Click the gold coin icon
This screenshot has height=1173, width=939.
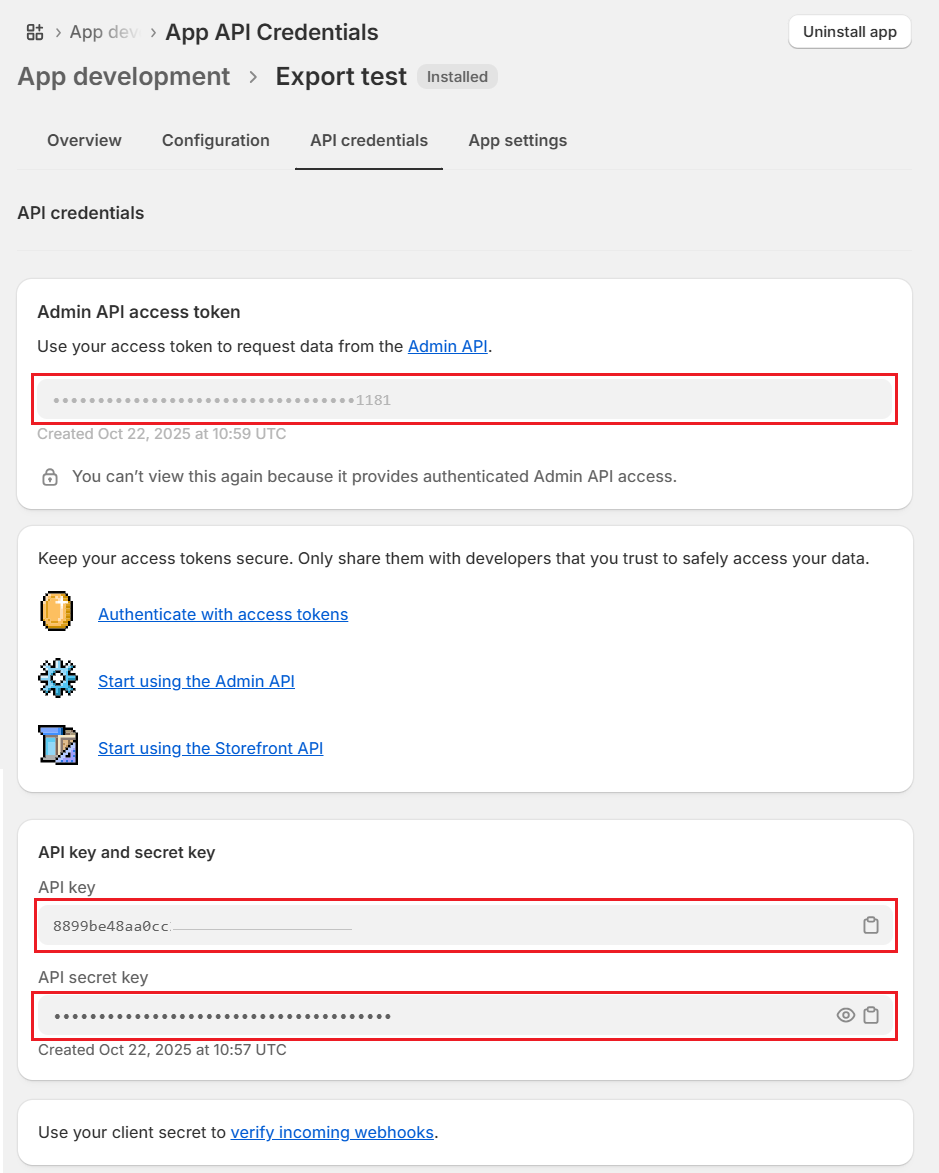57,611
